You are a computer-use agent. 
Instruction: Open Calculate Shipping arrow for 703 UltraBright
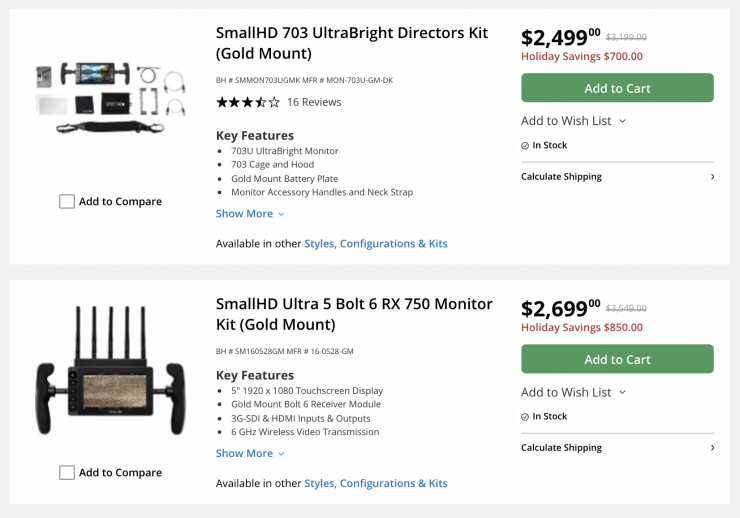tap(712, 177)
